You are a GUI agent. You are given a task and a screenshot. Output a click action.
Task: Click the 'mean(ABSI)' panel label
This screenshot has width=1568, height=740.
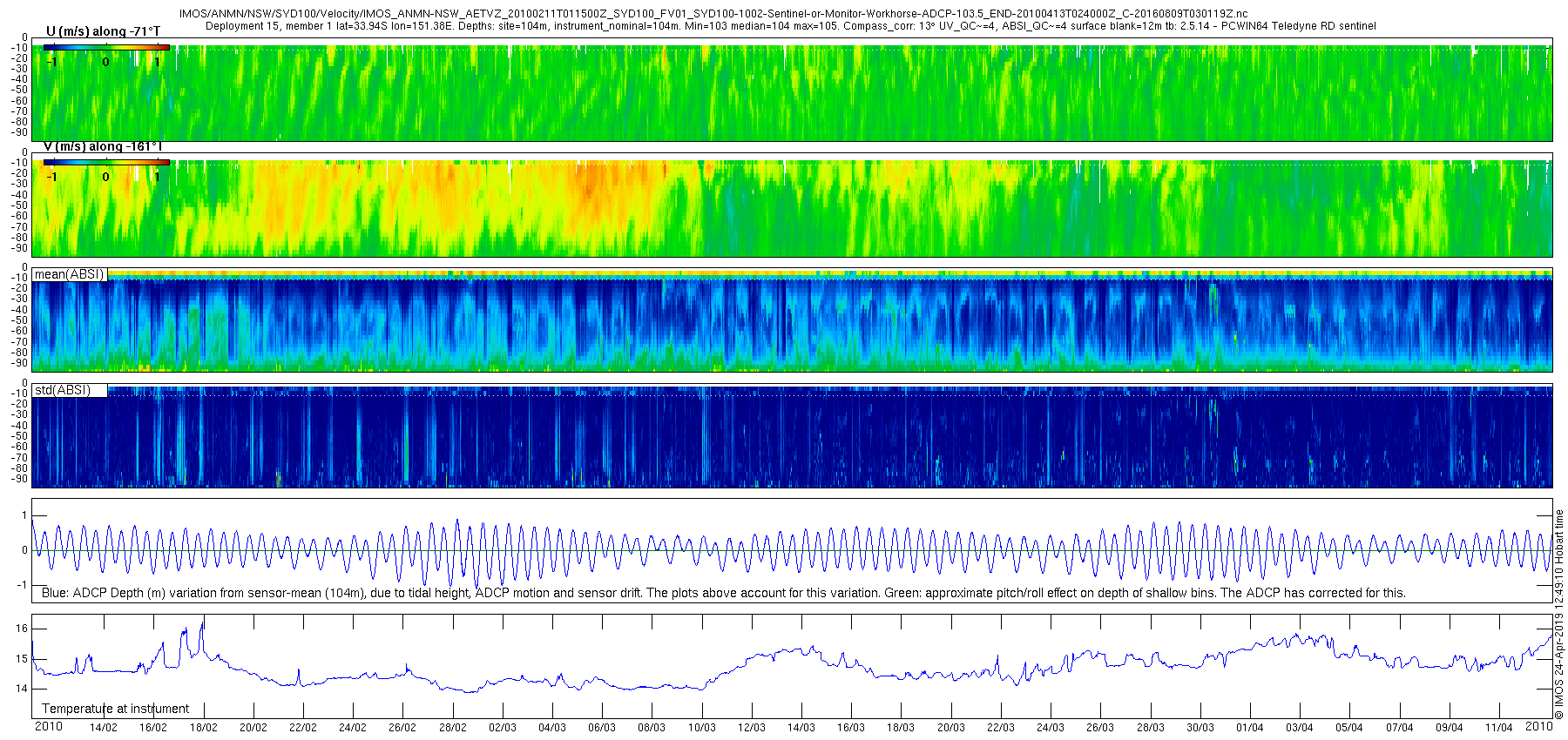[x=69, y=274]
